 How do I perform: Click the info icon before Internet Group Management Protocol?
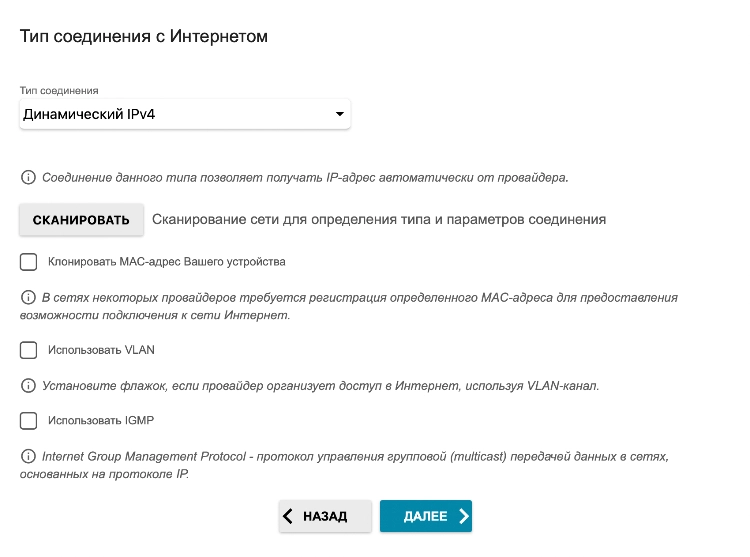pyautogui.click(x=28, y=456)
